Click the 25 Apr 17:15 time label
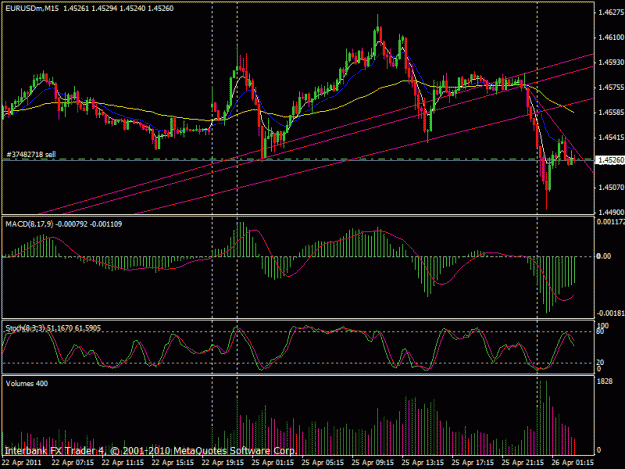The width and height of the screenshot is (625, 469). (472, 463)
